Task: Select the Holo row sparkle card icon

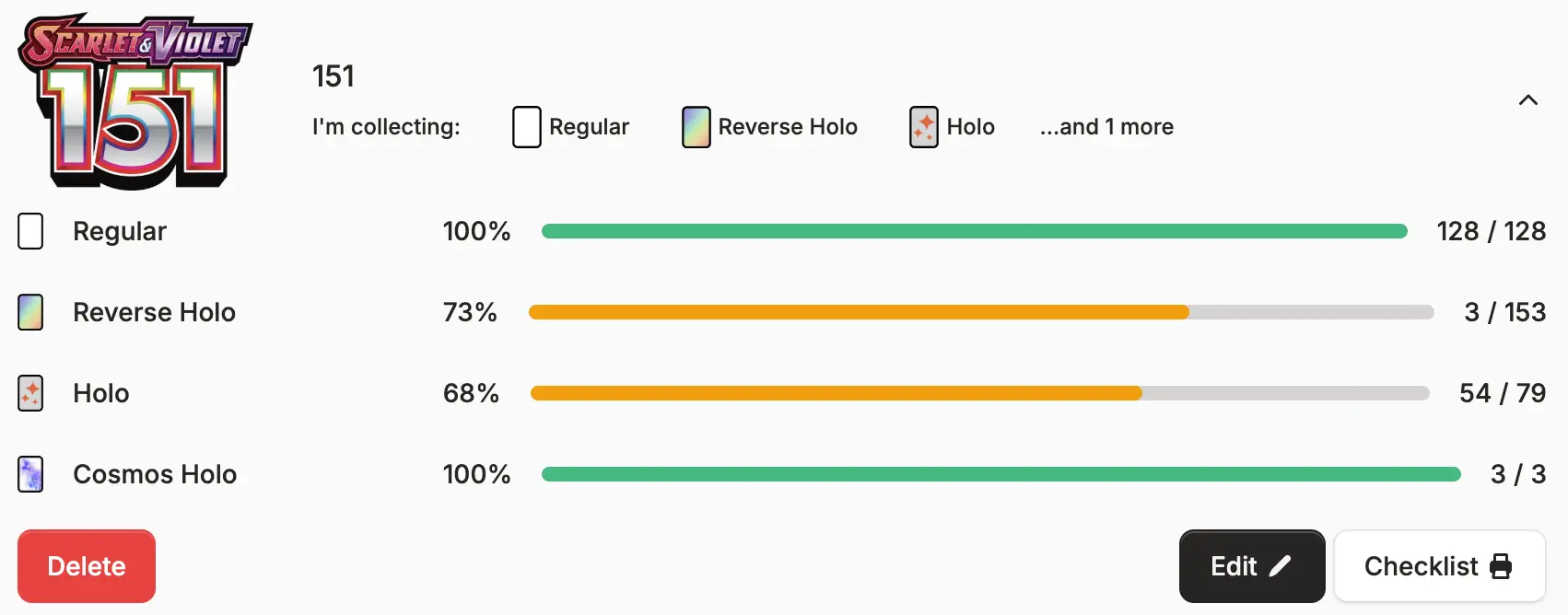Action: 30,393
